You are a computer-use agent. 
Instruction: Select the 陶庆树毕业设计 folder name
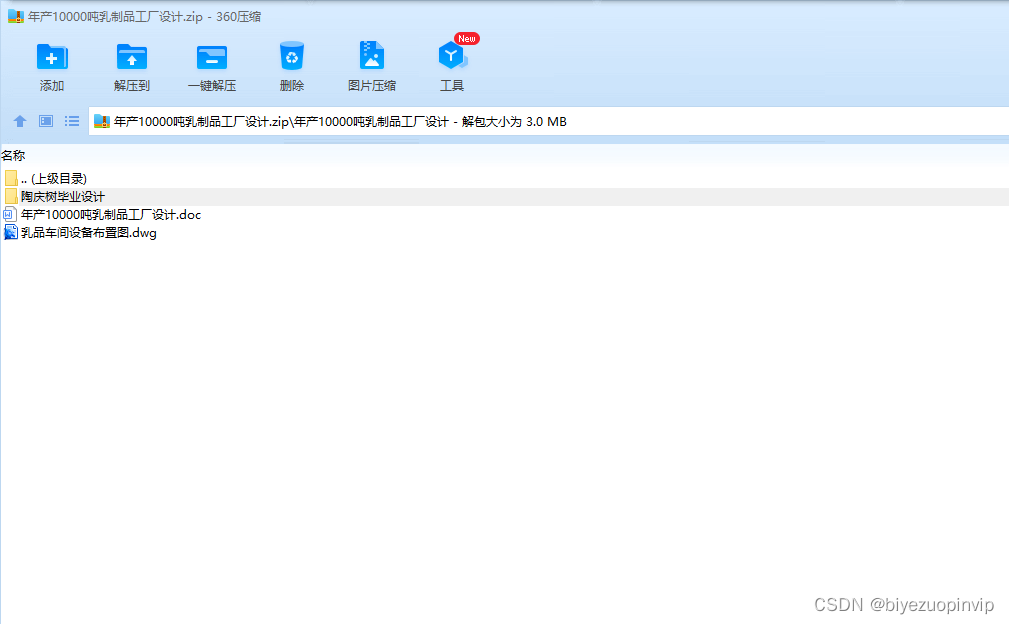coord(62,196)
